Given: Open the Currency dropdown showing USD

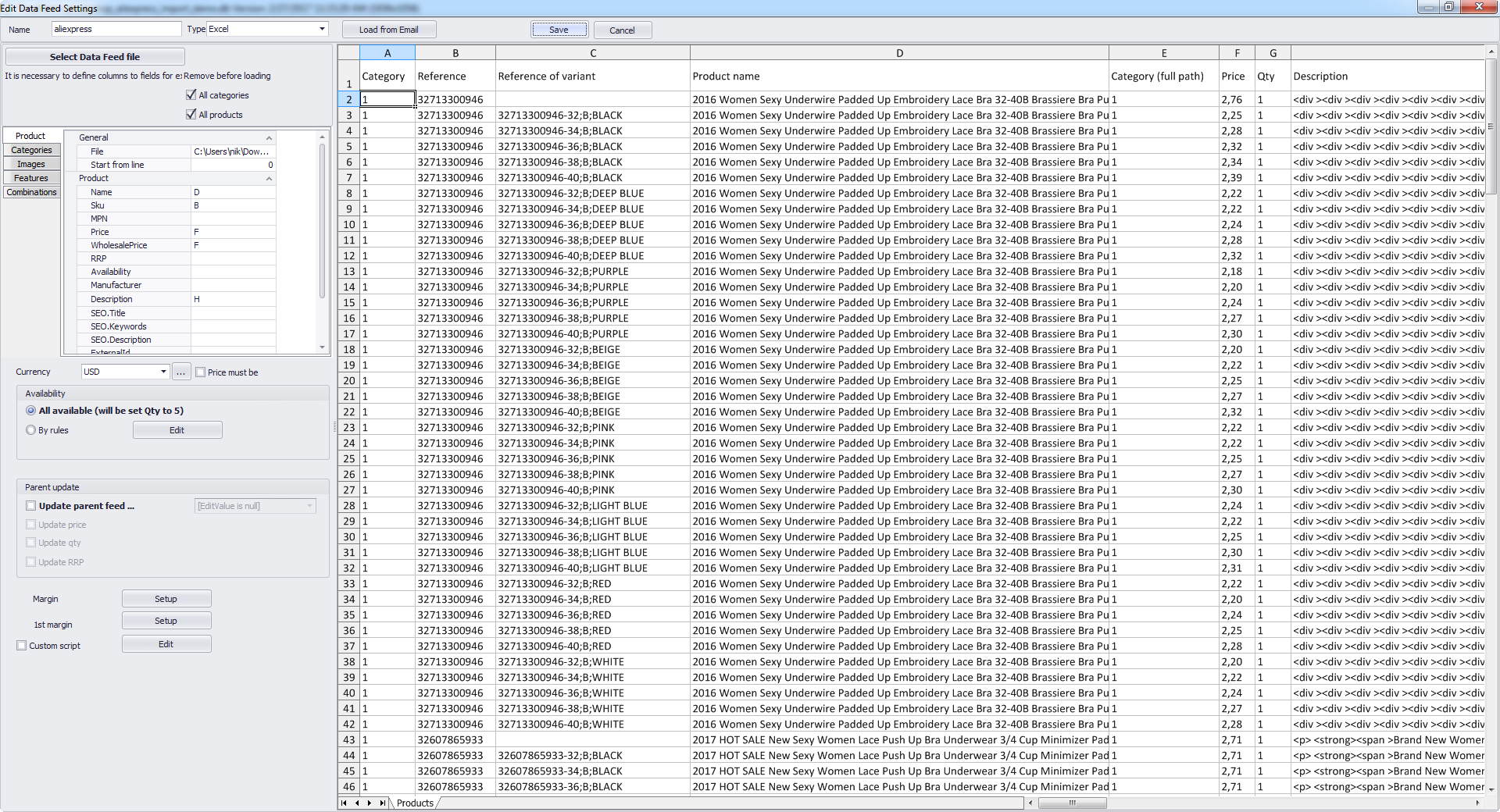Looking at the screenshot, I should click(163, 372).
